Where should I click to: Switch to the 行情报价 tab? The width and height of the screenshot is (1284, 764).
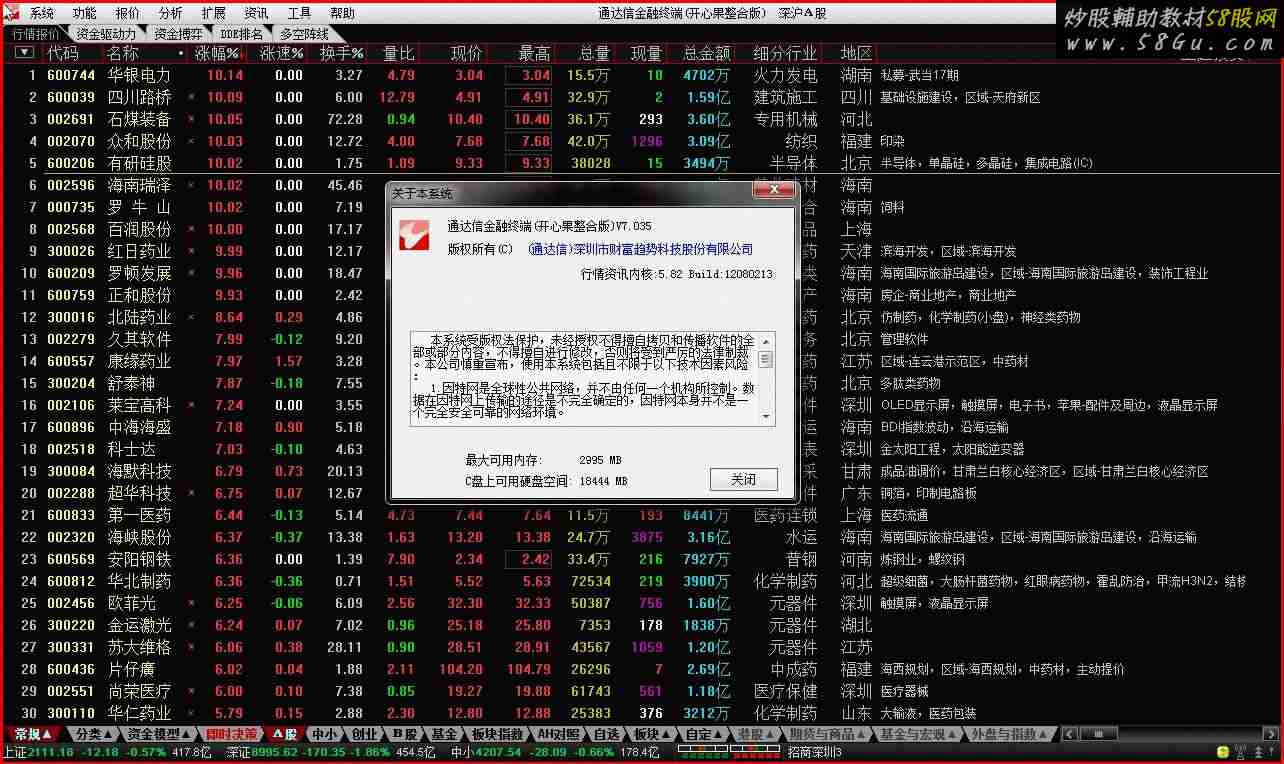[x=35, y=34]
